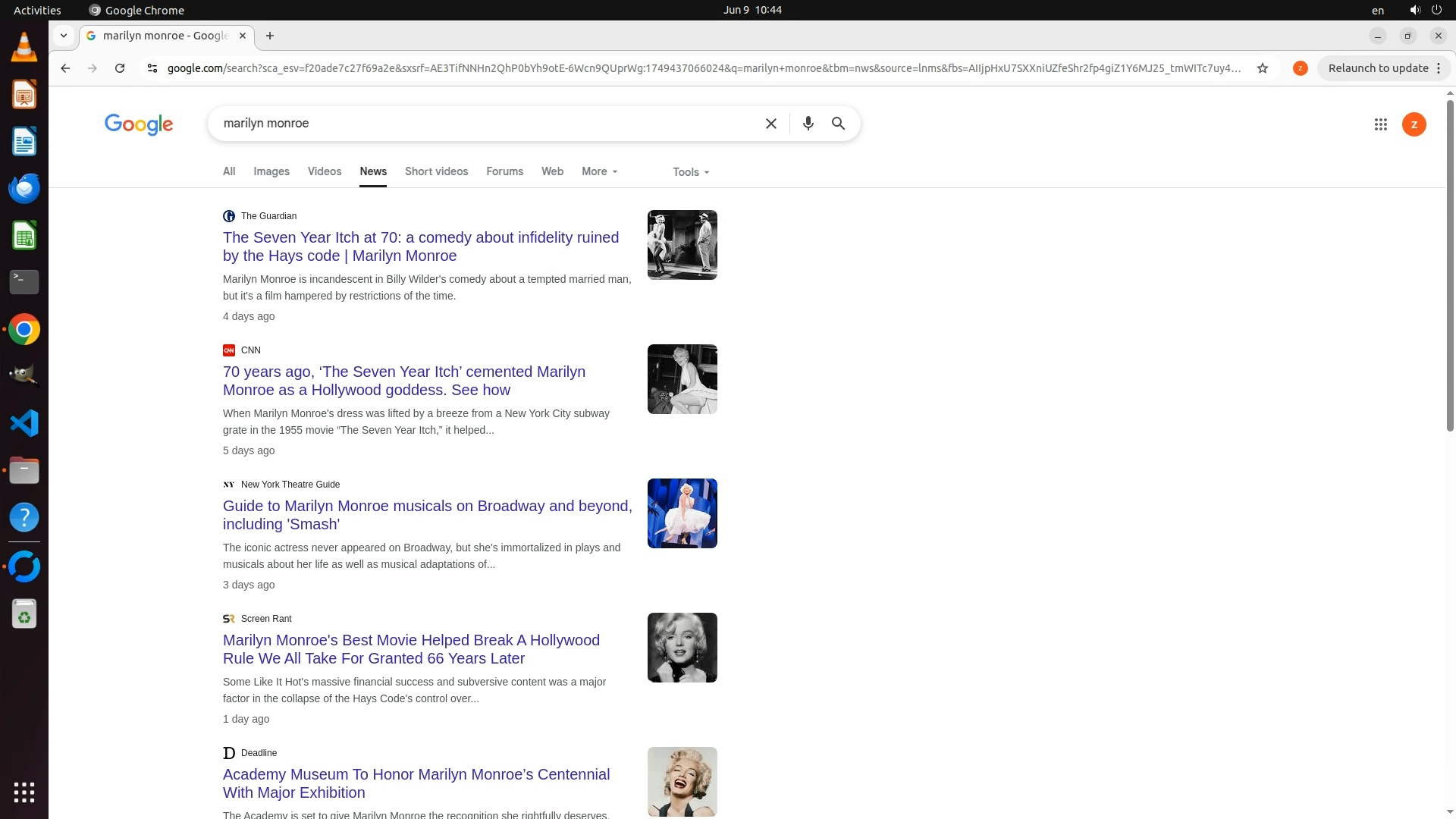Click the CNN article thumbnail image
The width and height of the screenshot is (1456, 819).
pyautogui.click(x=682, y=379)
